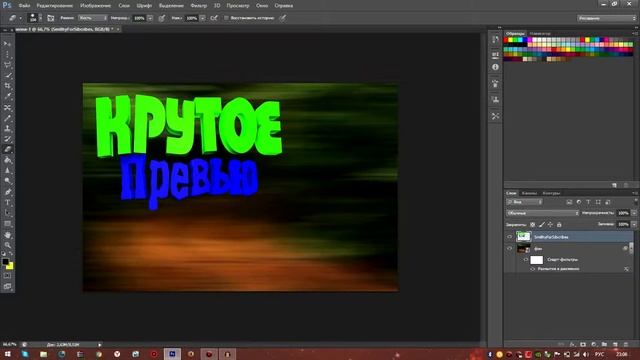The height and width of the screenshot is (360, 640).
Task: Hide the 'фон' layer eye icon
Action: [x=509, y=249]
